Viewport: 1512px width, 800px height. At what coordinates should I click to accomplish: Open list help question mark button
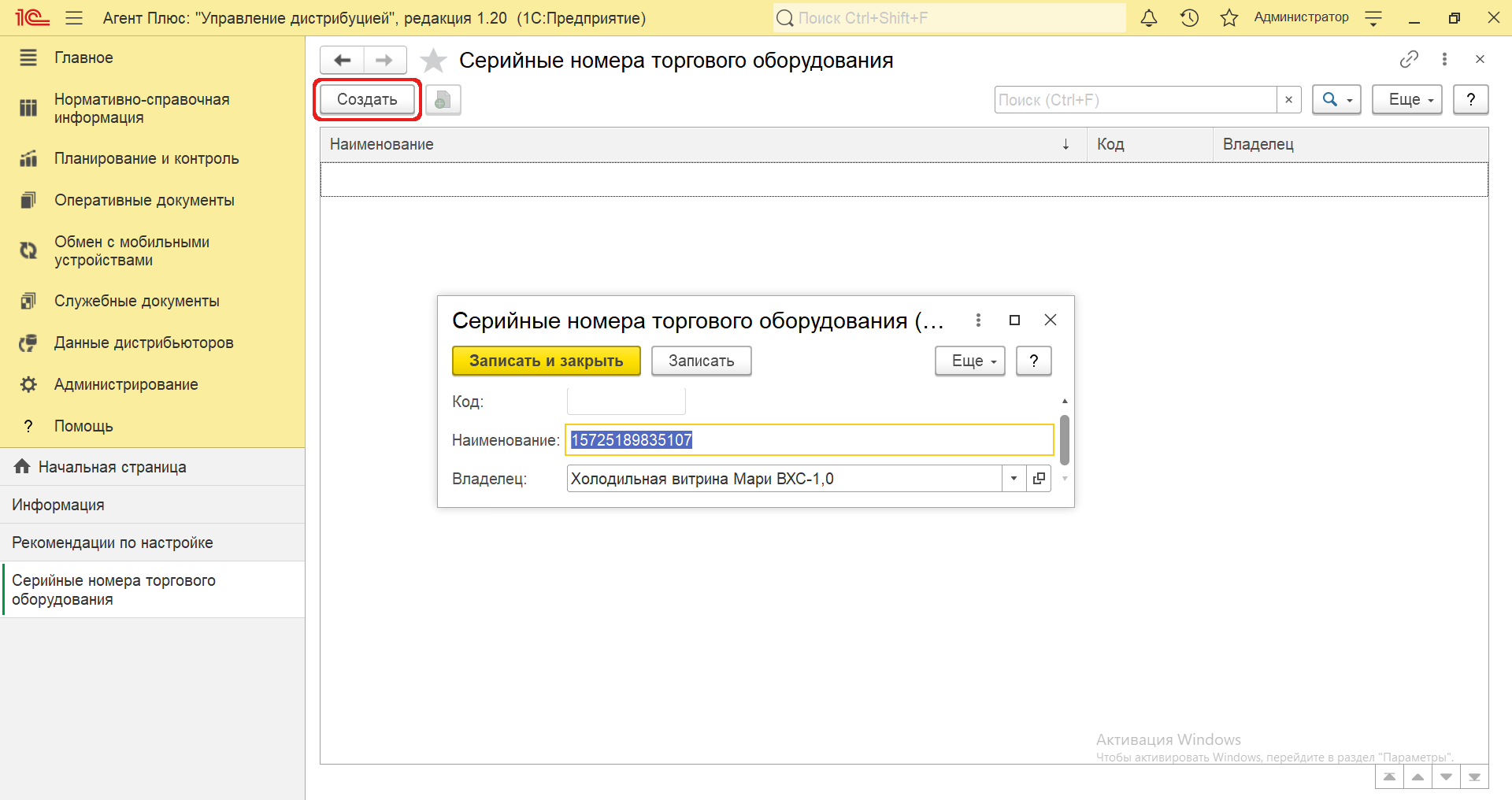[1470, 100]
